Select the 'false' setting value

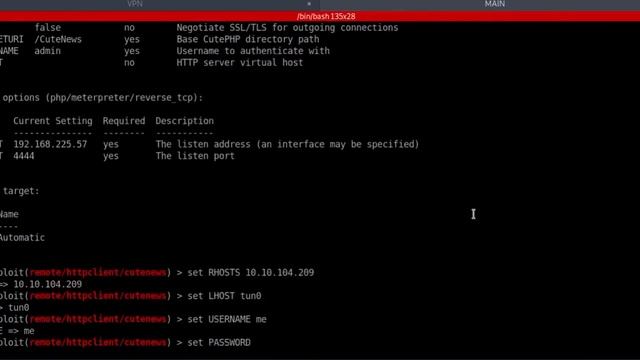pos(47,28)
